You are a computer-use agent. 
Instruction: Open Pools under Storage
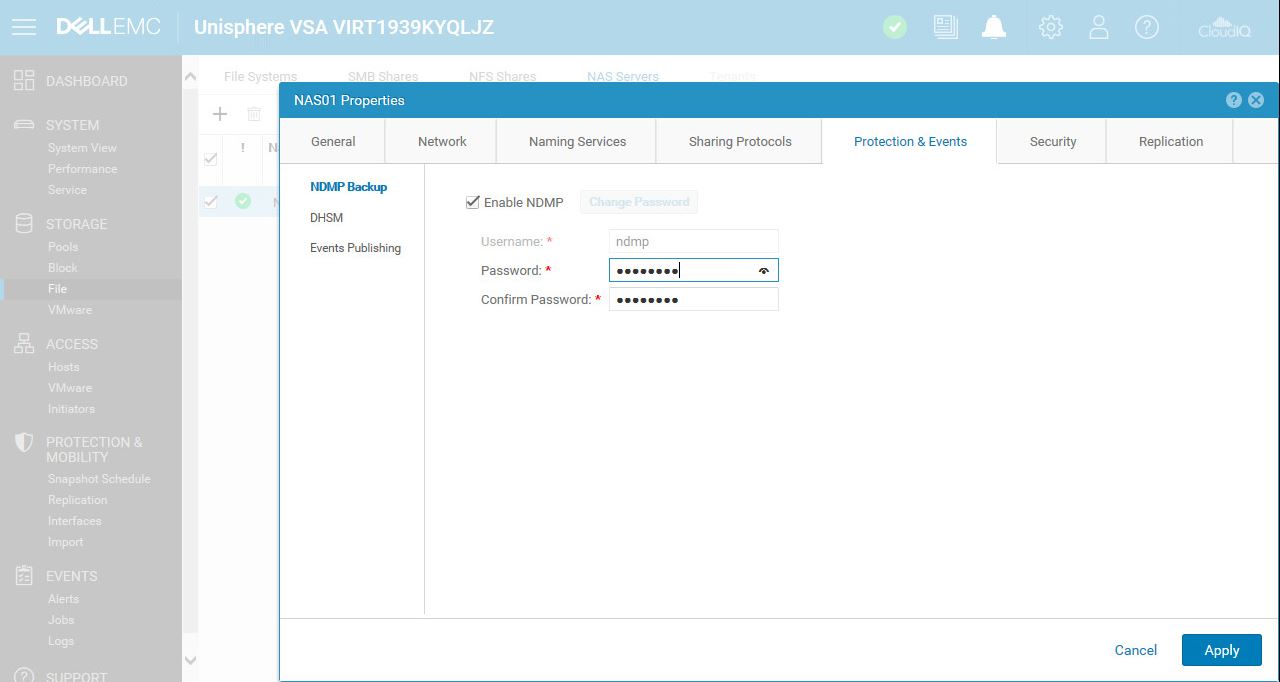[63, 247]
